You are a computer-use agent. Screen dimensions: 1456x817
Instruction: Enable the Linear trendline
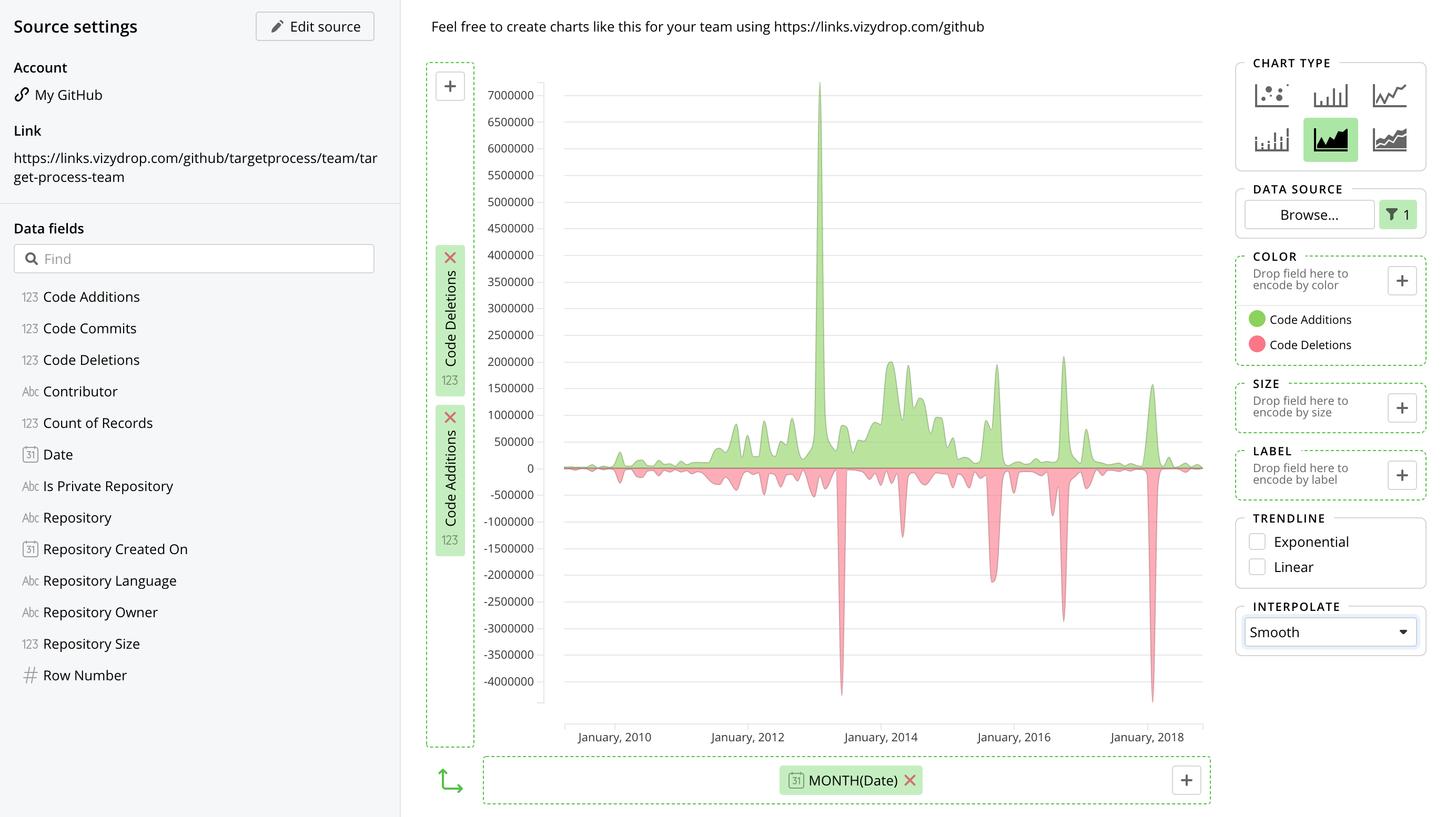click(1257, 566)
